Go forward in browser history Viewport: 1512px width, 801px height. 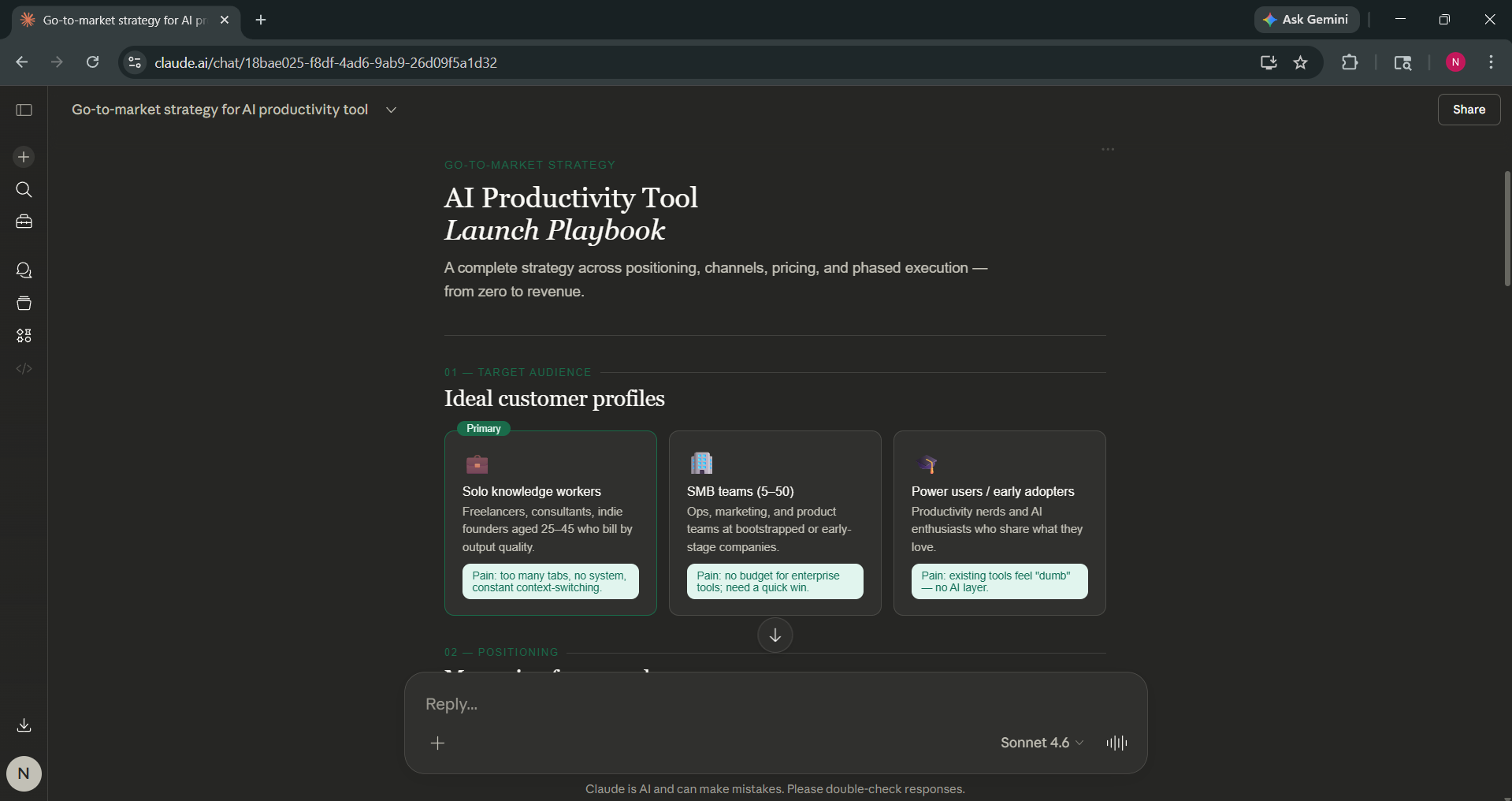point(57,62)
